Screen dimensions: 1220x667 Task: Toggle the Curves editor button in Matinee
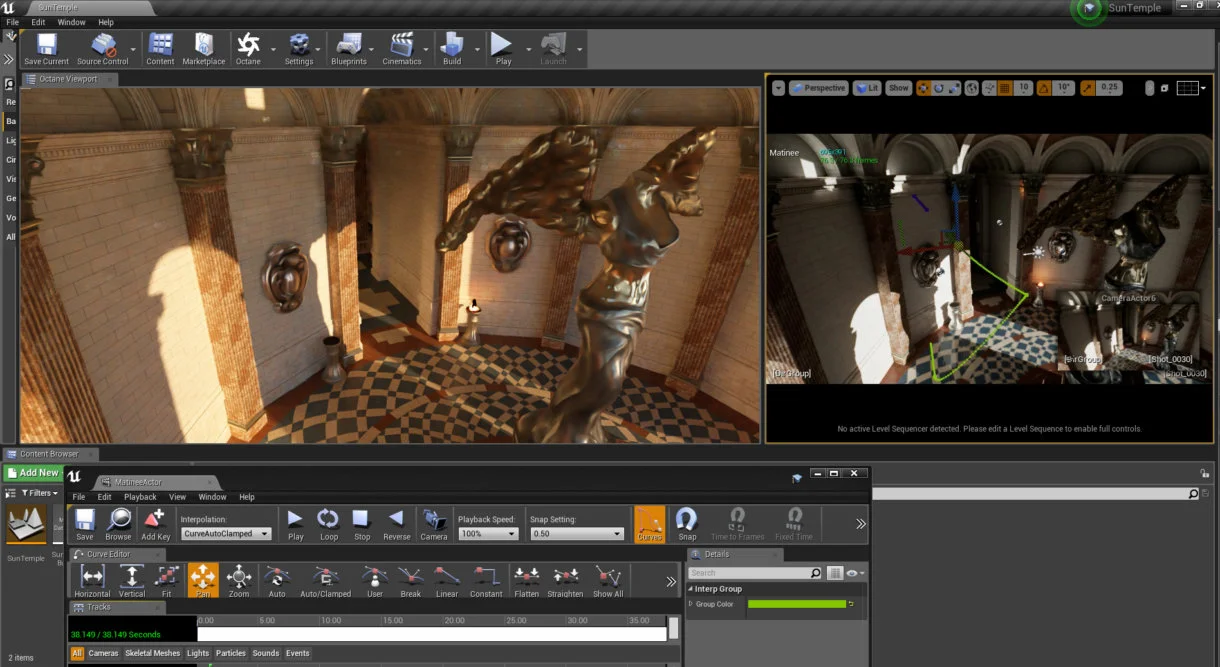coord(650,524)
